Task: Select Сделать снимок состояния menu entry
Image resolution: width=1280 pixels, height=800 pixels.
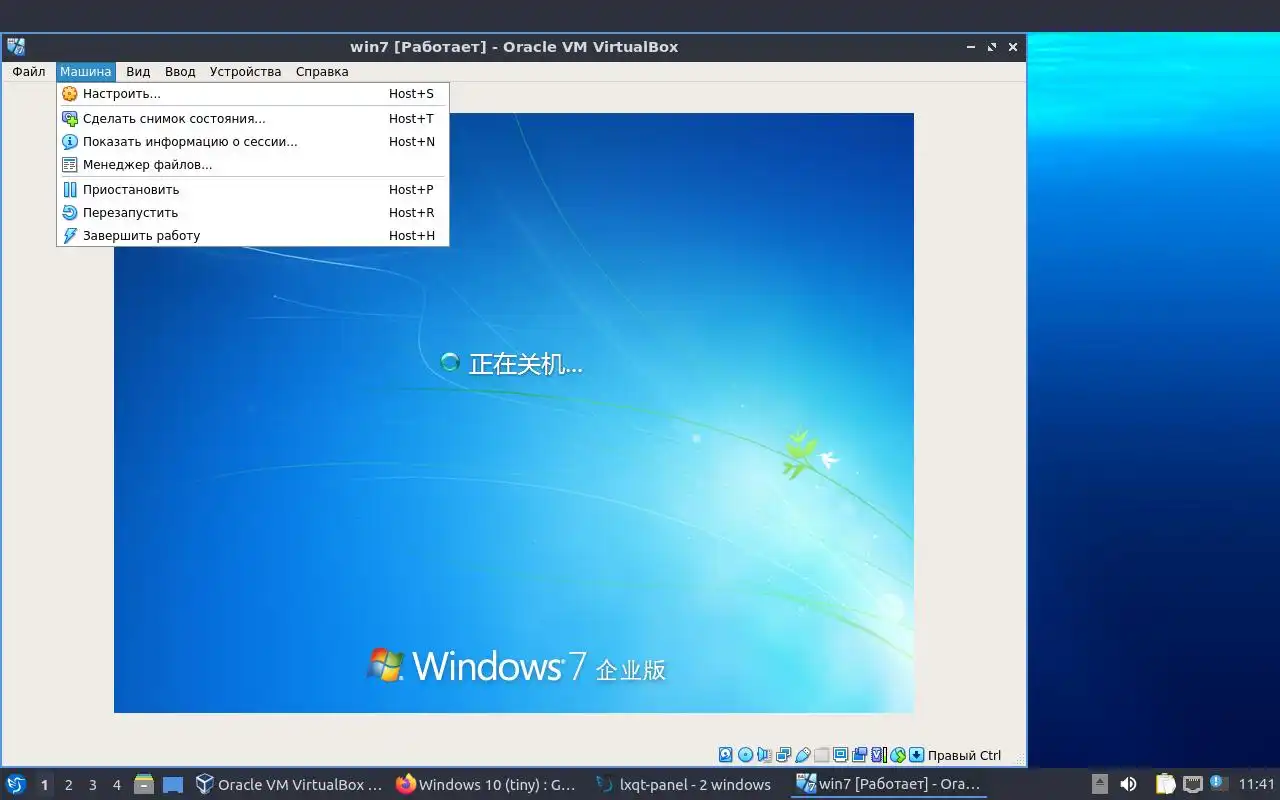Action: [252, 118]
